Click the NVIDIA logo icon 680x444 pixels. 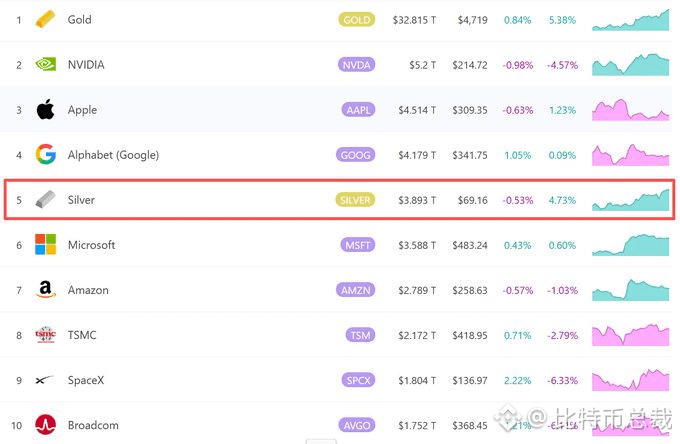pos(46,65)
